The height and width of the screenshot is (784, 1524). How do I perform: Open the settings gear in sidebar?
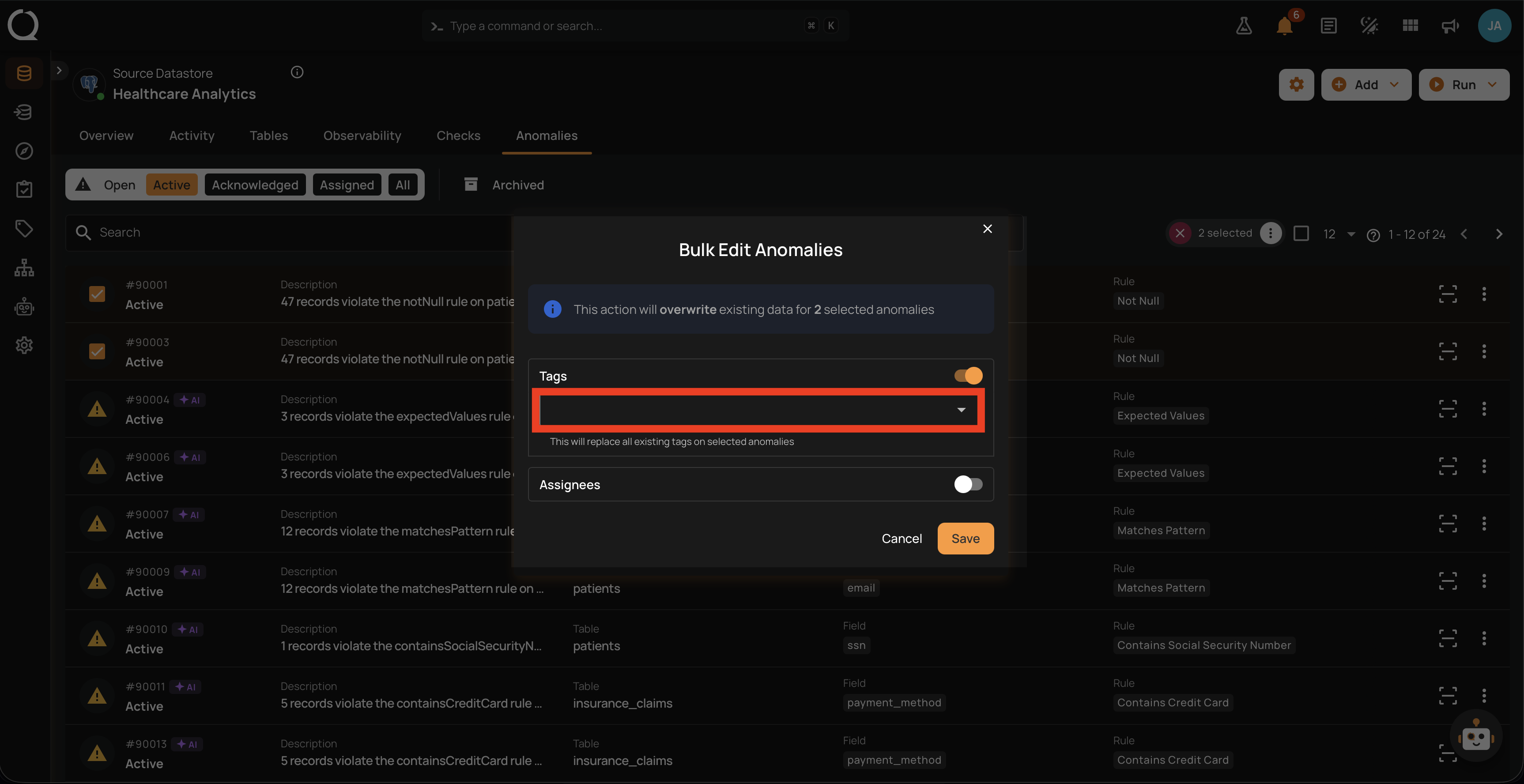click(x=24, y=345)
